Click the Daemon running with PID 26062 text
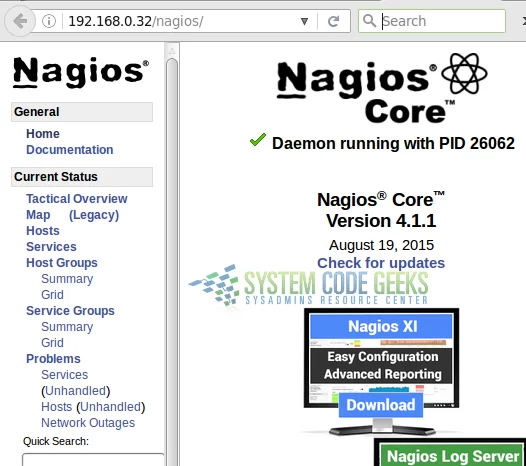 pyautogui.click(x=393, y=144)
